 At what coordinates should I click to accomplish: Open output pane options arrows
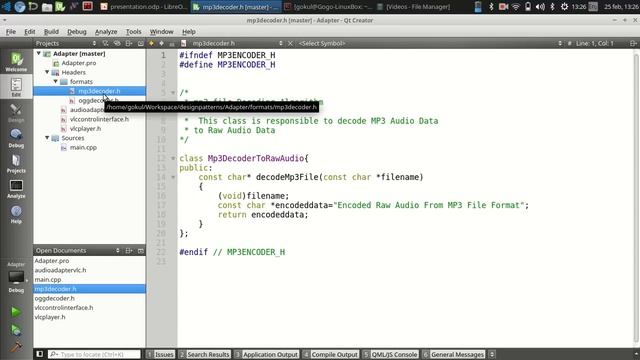click(x=492, y=354)
